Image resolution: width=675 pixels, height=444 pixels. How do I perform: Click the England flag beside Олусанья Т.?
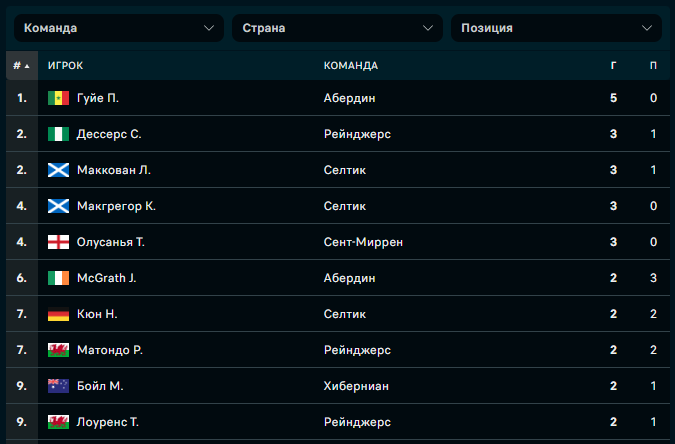[x=58, y=242]
